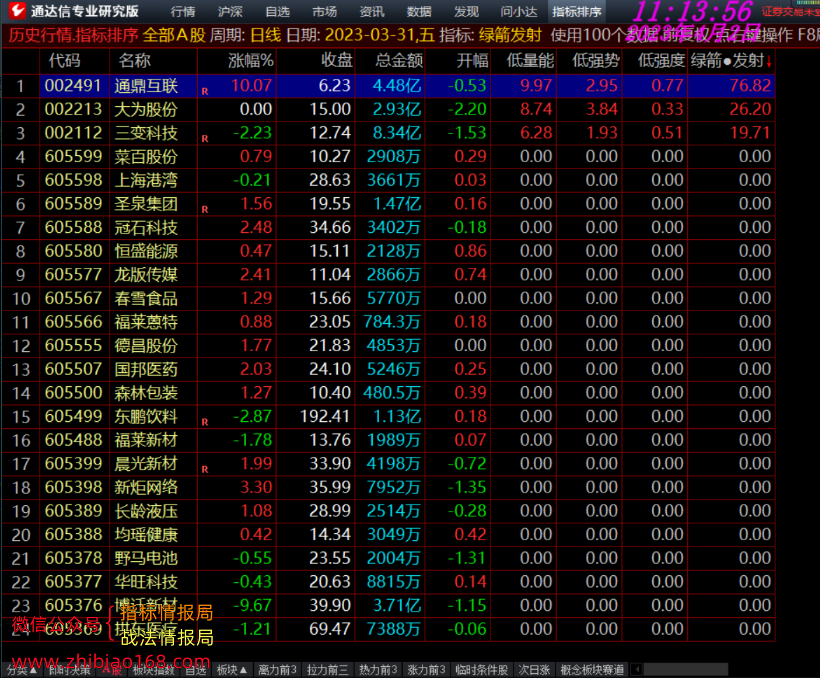The image size is (820, 678).
Task: Open the 自选 menu in the top bar
Action: pyautogui.click(x=278, y=12)
